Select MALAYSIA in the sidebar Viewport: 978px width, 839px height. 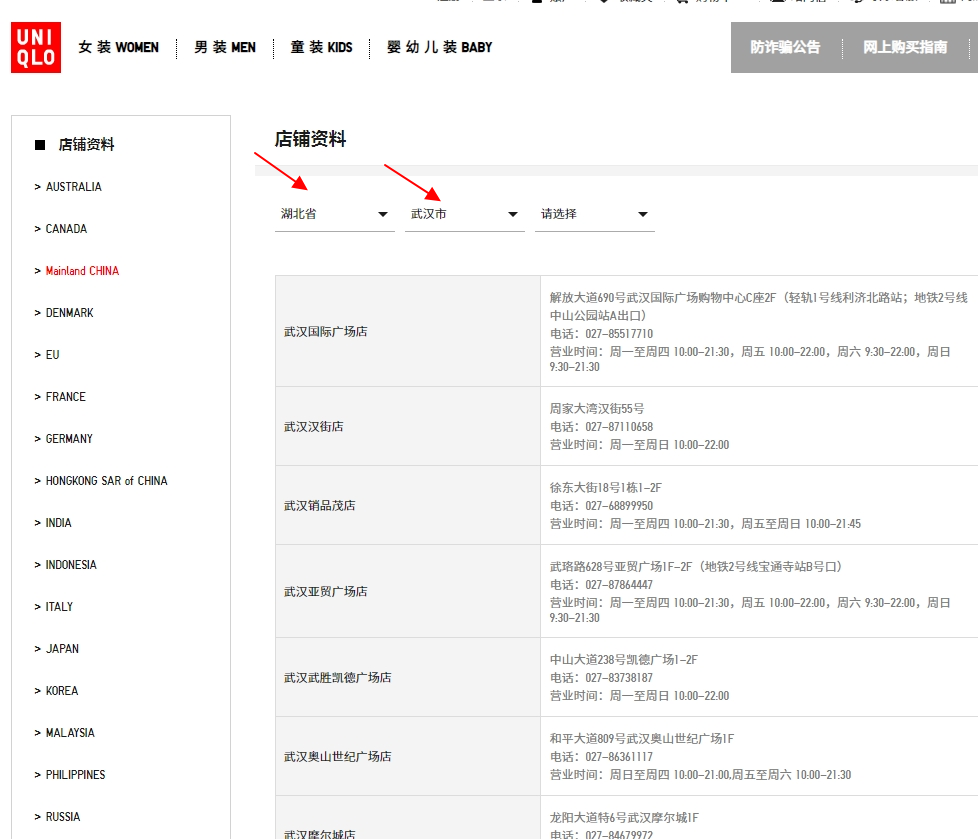70,733
